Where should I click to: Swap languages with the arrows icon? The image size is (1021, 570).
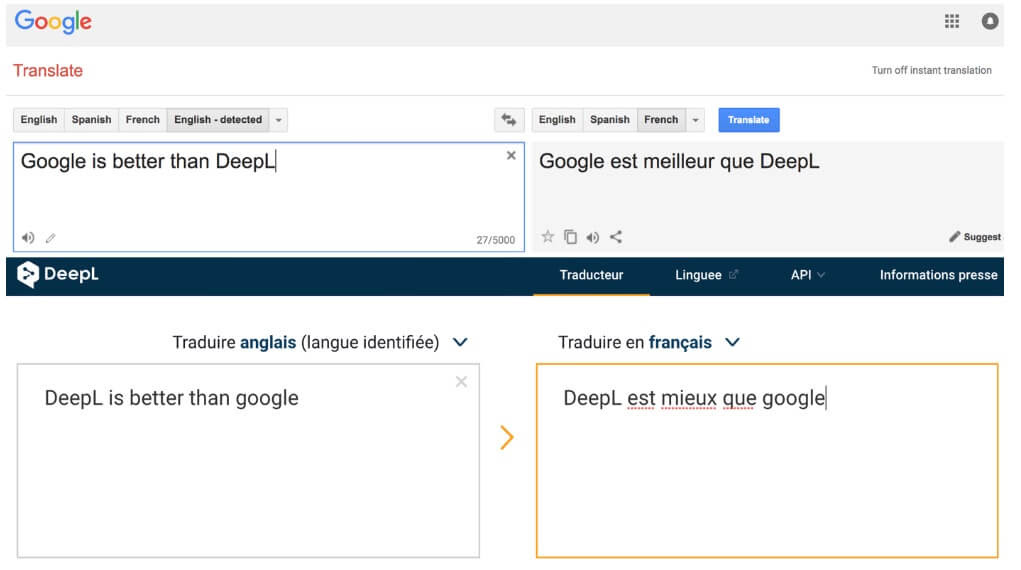click(509, 120)
